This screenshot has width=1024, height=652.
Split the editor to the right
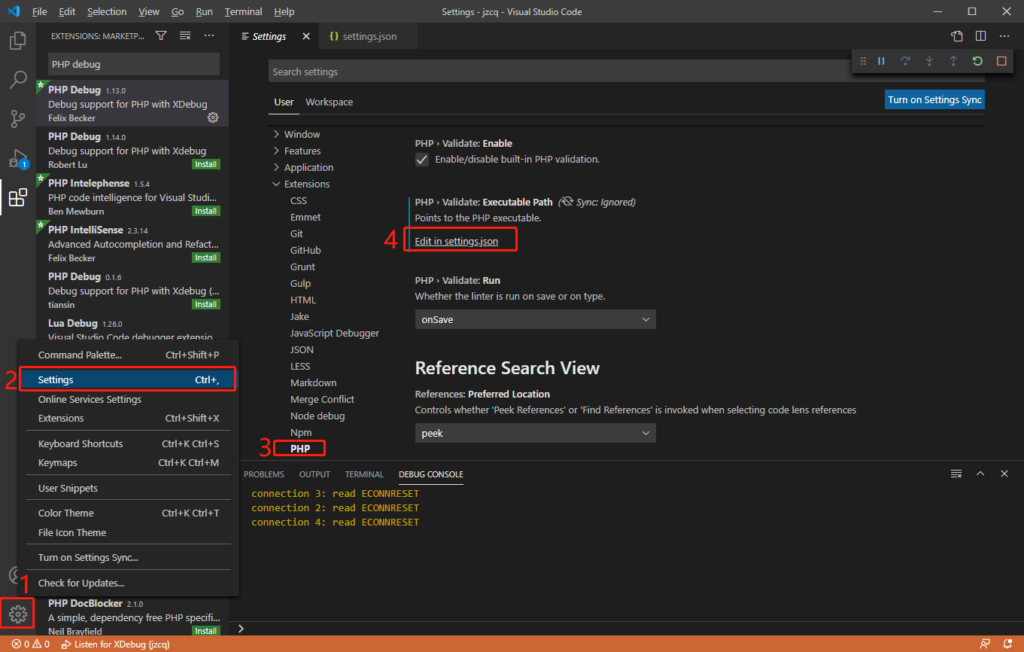coord(981,36)
